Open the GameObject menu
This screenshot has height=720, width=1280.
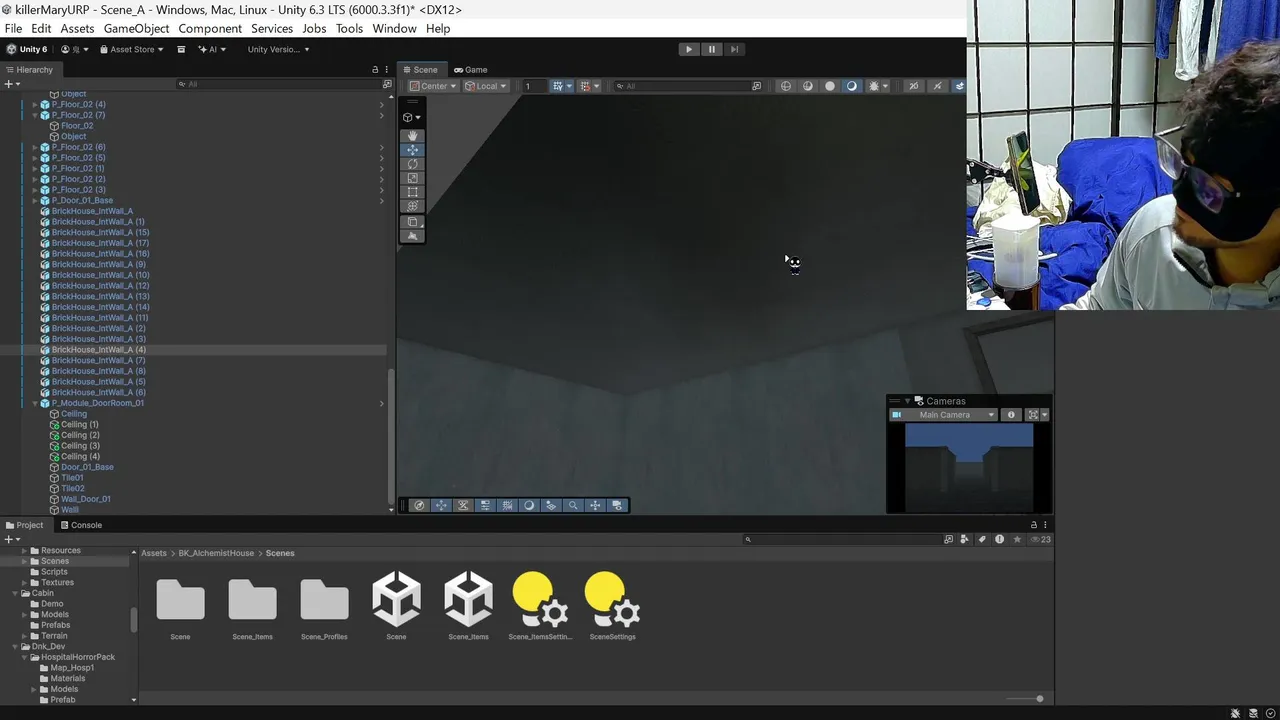point(136,28)
